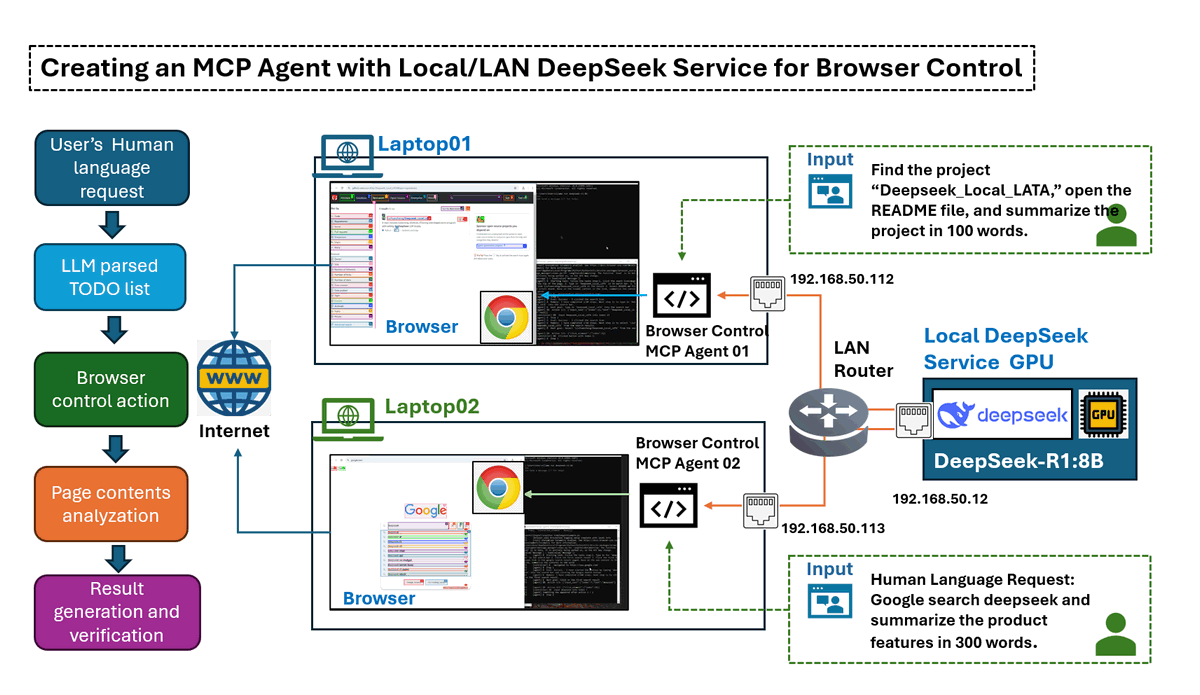Click the "Laptop01" heading text

pos(424,144)
